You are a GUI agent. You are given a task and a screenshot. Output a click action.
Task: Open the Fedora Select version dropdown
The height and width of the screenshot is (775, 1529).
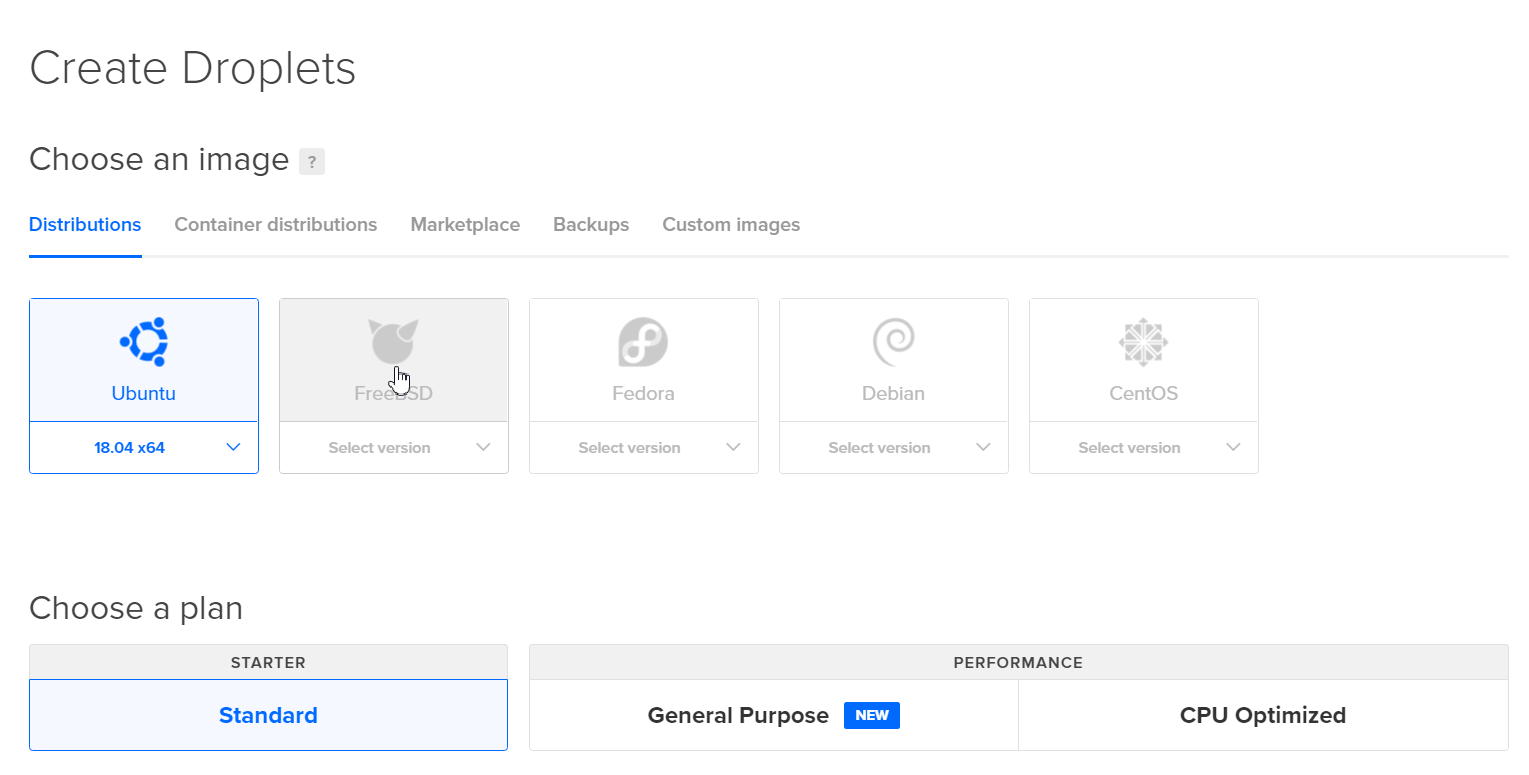tap(644, 447)
